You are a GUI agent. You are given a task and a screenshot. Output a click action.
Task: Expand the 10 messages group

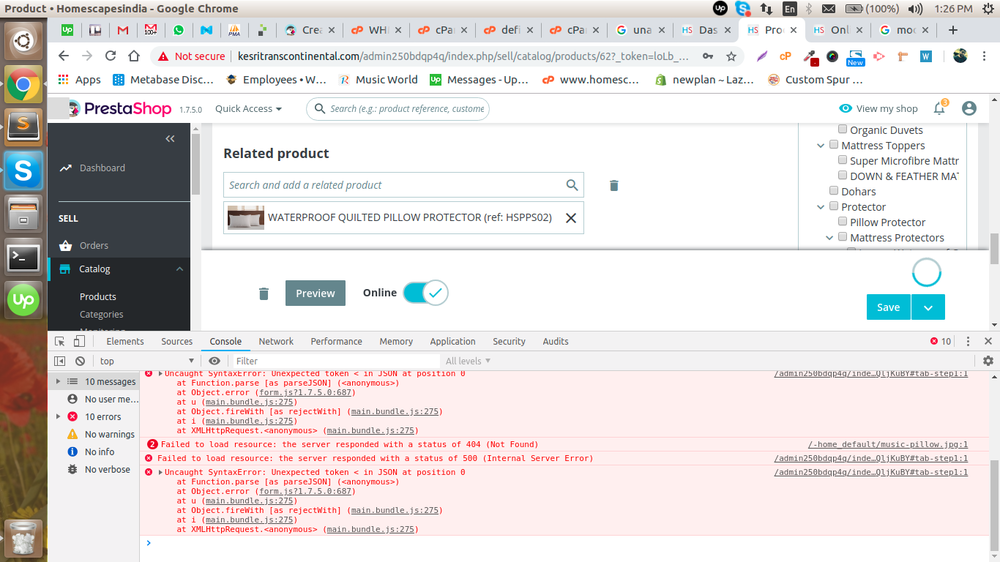pos(58,381)
